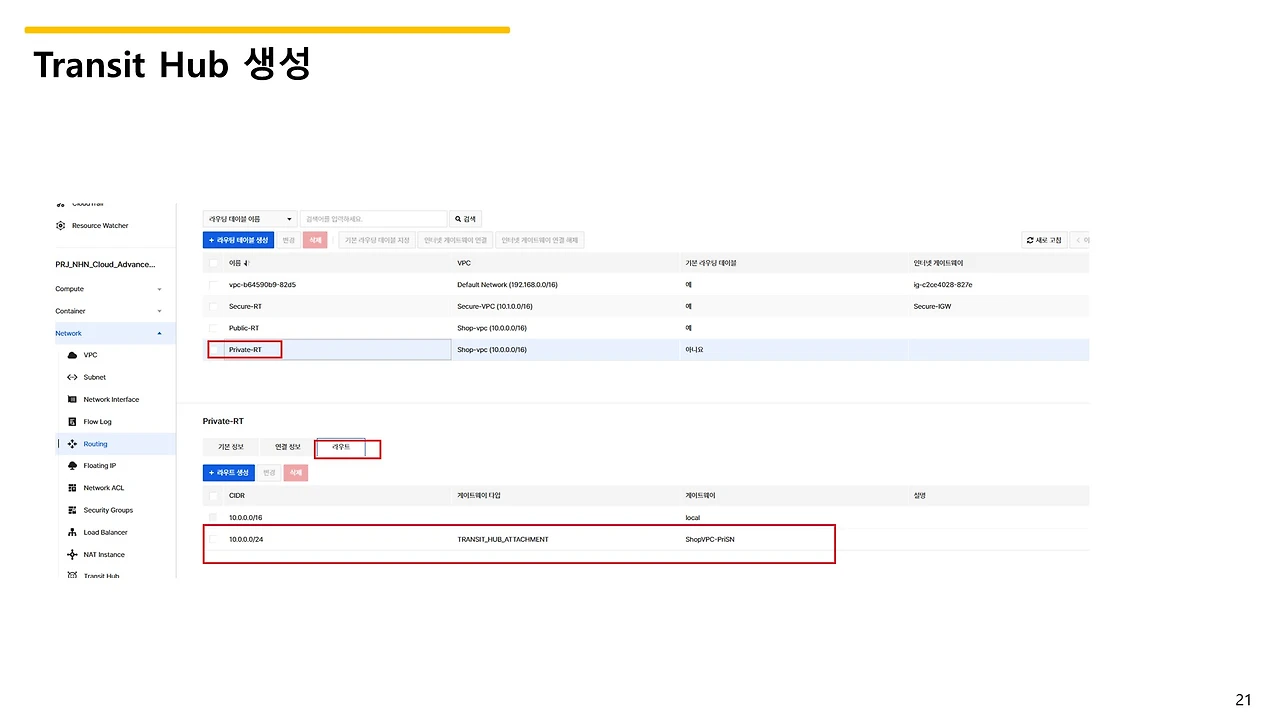The width and height of the screenshot is (1280, 720).
Task: Click the Secure-RT table name
Action: tap(245, 306)
